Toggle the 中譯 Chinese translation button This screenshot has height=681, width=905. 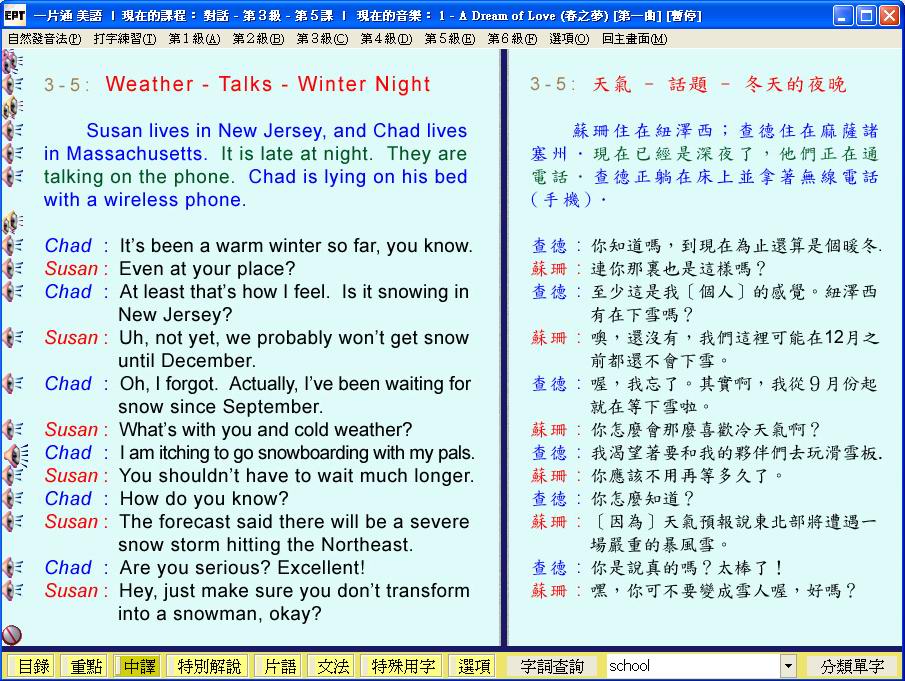coord(139,666)
